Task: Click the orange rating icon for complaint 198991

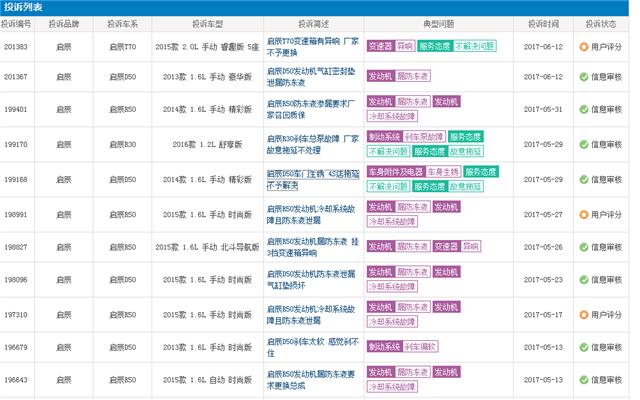Action: (x=584, y=214)
